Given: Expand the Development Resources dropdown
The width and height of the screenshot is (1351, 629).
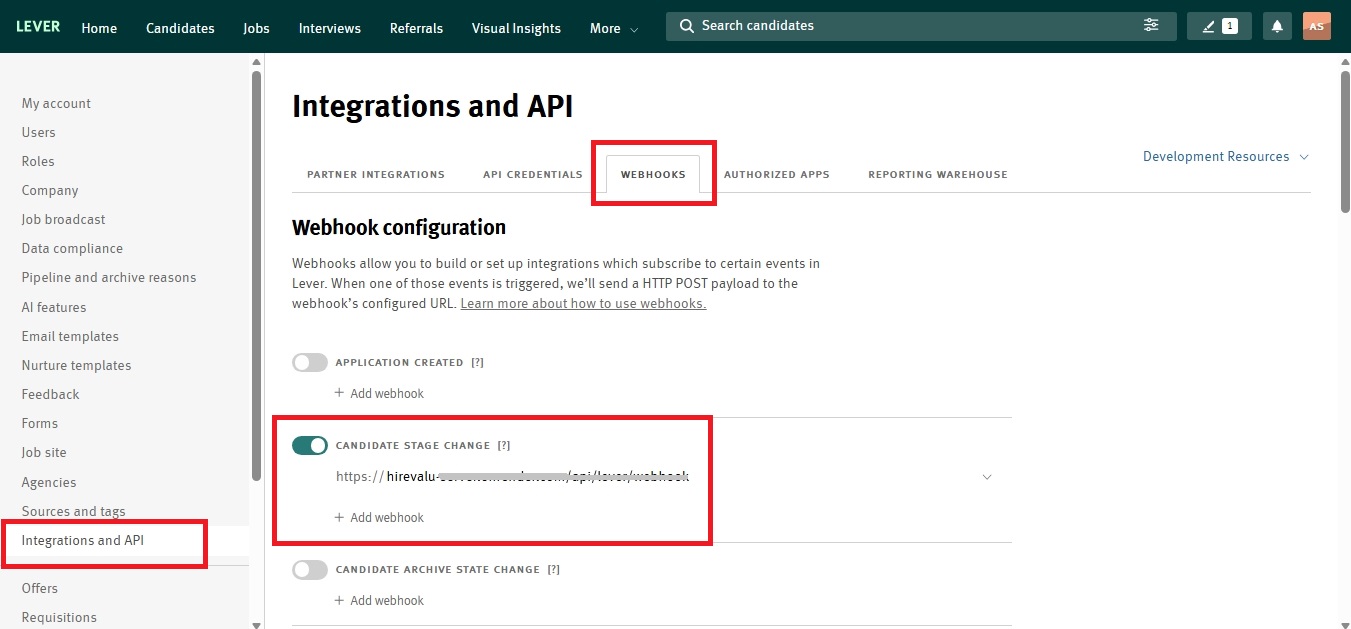Looking at the screenshot, I should pos(1226,156).
